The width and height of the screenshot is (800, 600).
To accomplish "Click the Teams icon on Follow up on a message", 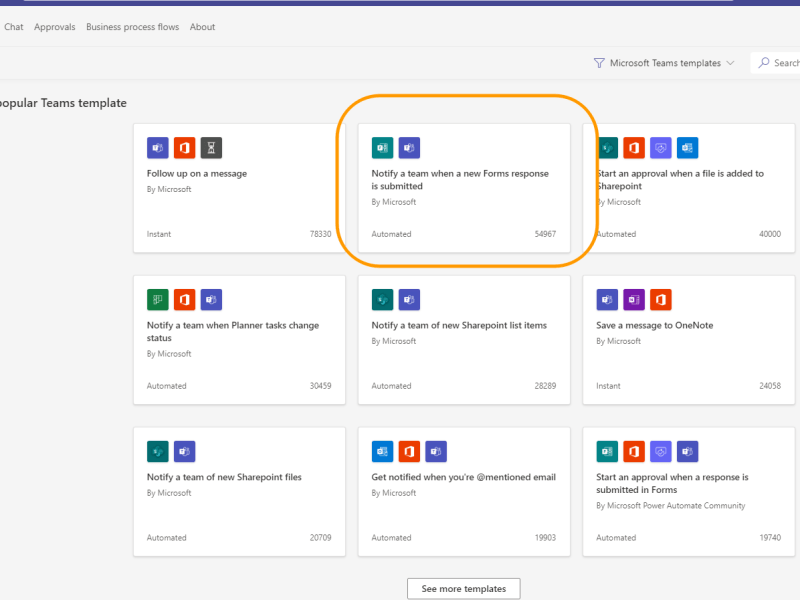I will pos(157,148).
